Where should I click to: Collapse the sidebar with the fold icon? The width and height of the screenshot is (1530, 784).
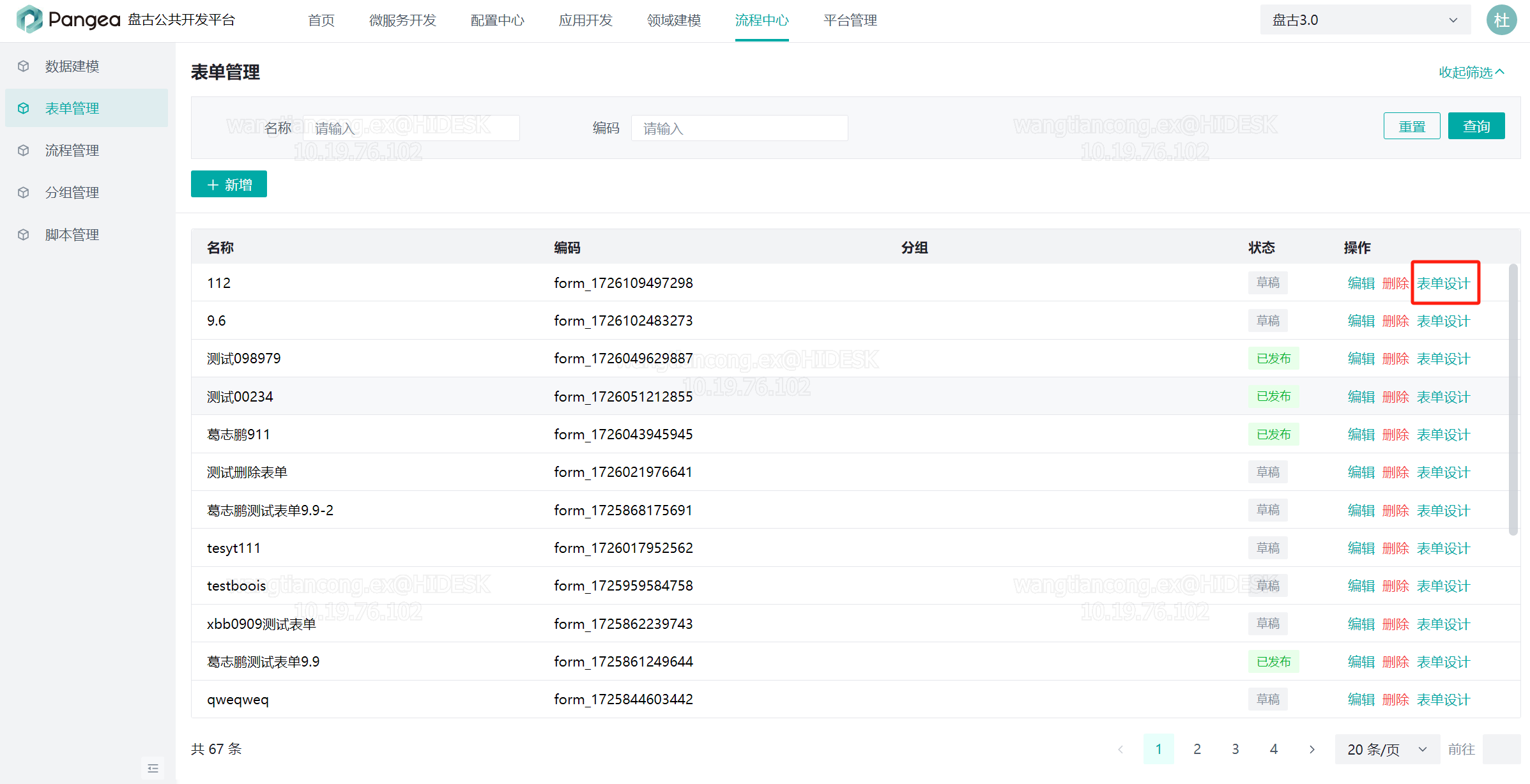tap(153, 768)
